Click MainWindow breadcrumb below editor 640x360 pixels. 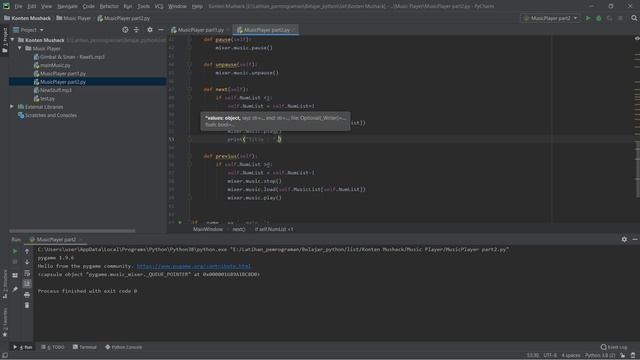(208, 229)
